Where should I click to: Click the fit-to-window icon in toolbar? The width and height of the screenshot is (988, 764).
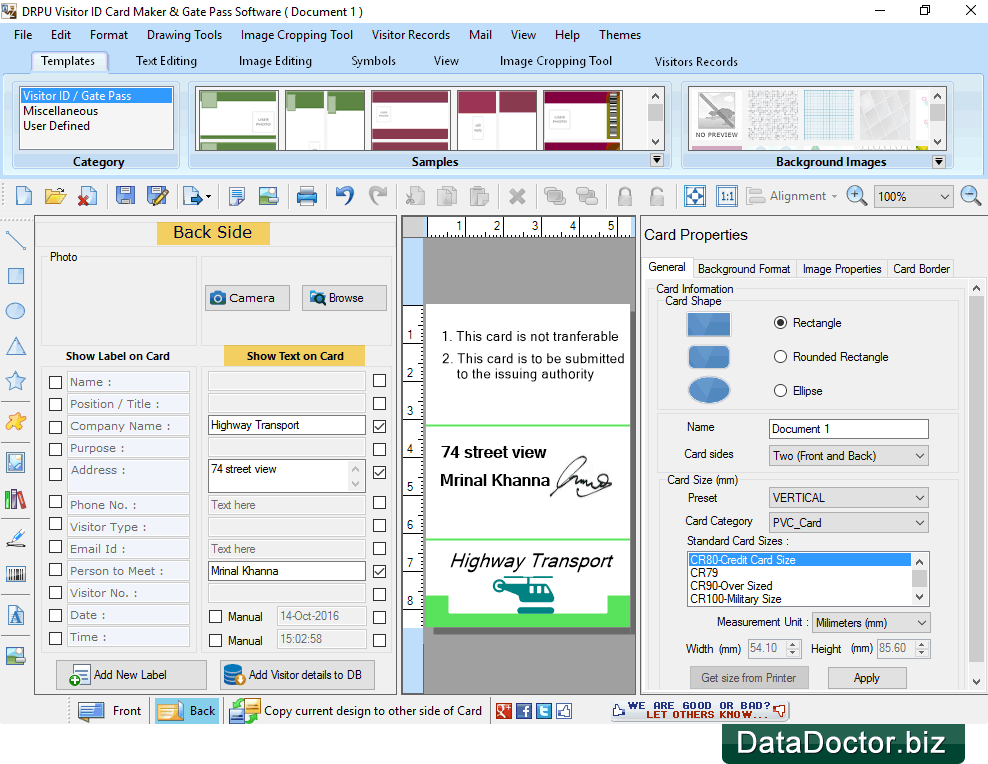pos(694,196)
